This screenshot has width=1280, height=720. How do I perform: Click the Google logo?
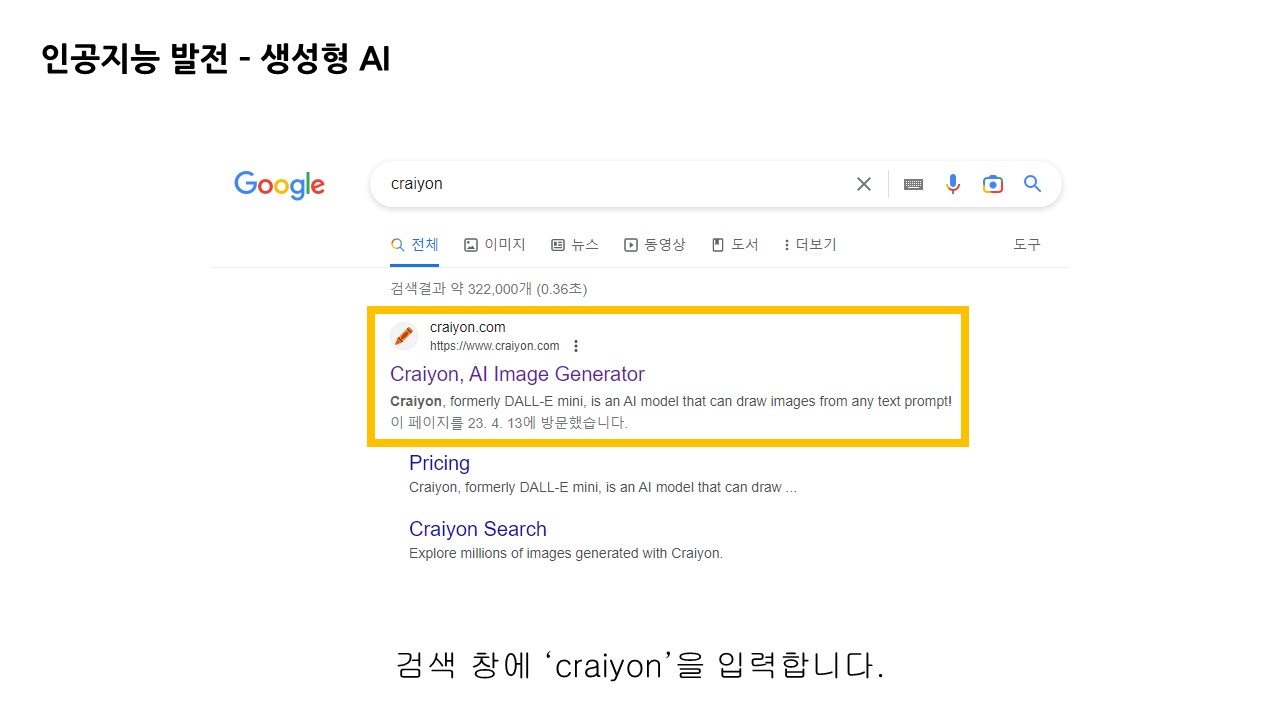(279, 185)
